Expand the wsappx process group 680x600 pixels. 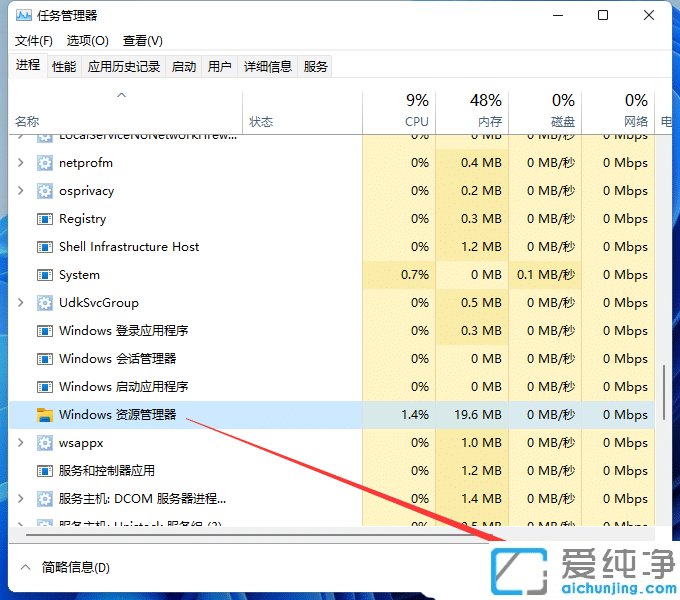coord(20,443)
